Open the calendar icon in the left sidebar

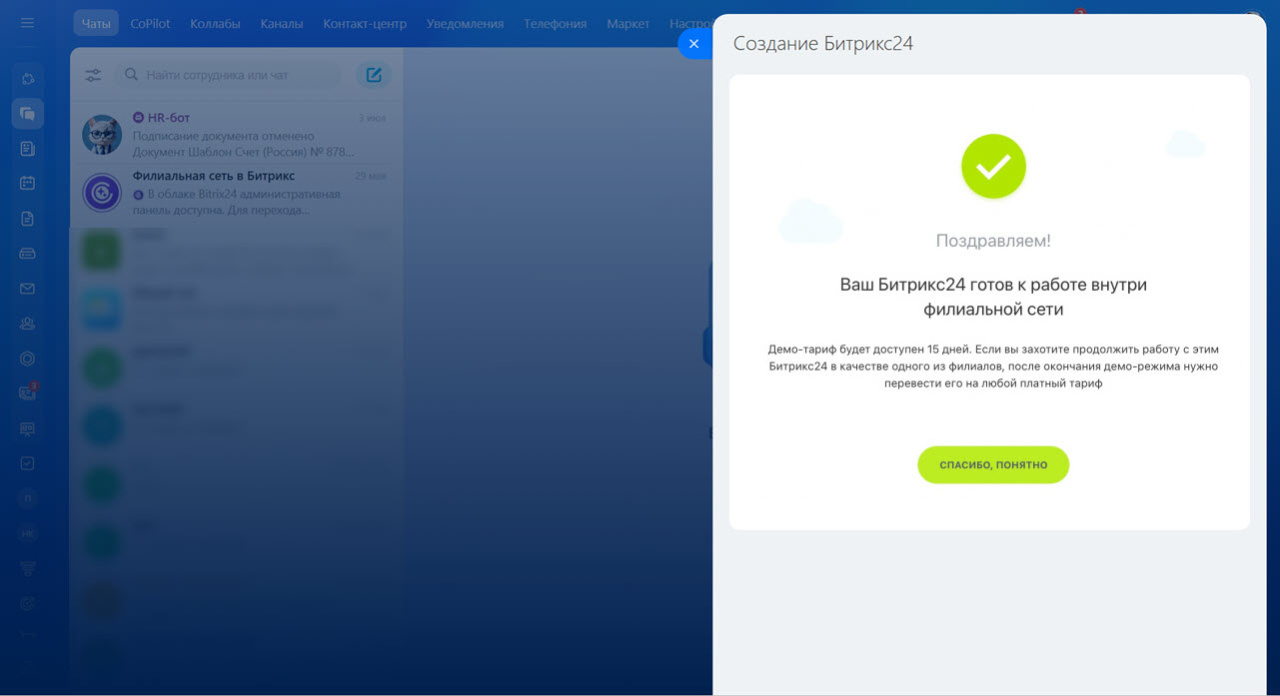27,183
